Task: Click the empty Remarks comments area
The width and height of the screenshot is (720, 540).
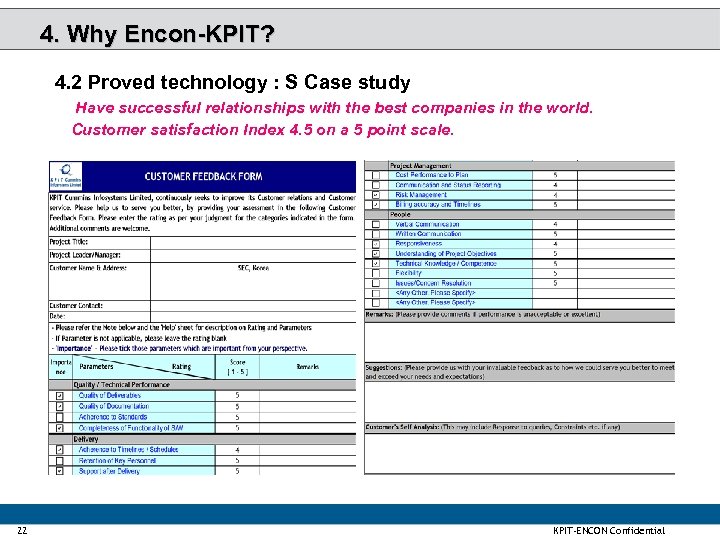Action: pyautogui.click(x=520, y=342)
